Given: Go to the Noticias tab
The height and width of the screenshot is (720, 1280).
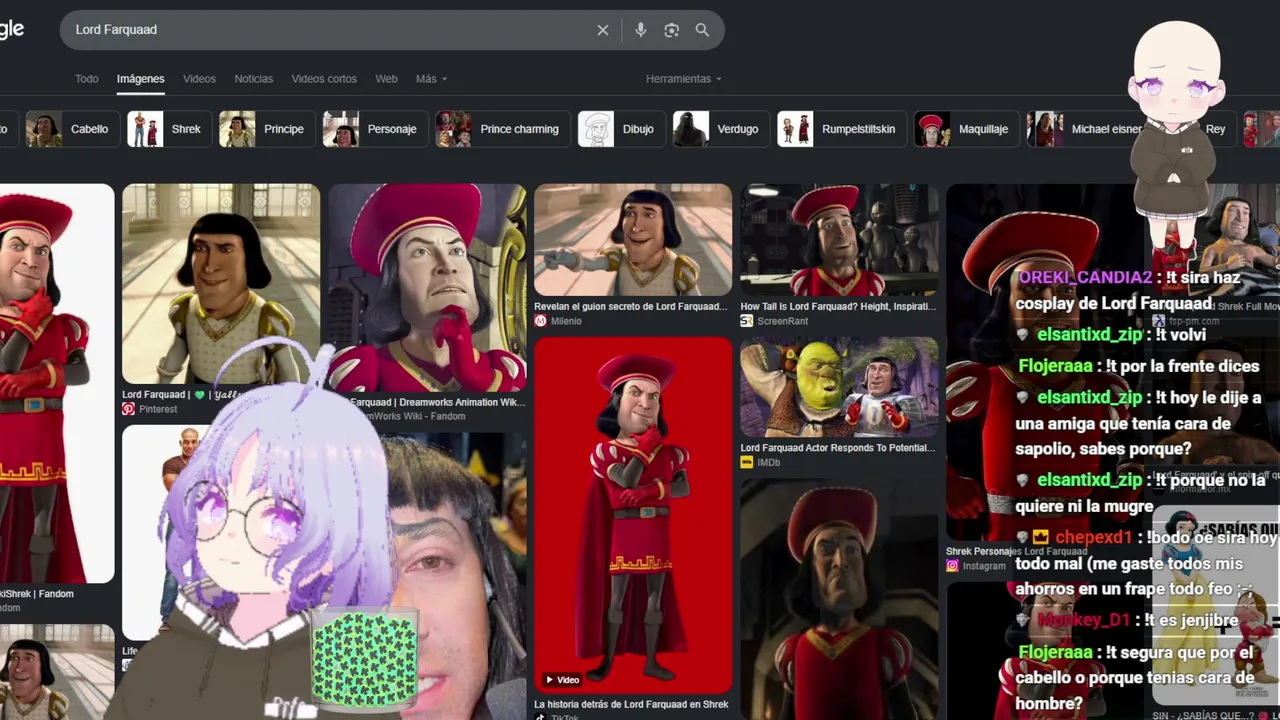Looking at the screenshot, I should 254,79.
